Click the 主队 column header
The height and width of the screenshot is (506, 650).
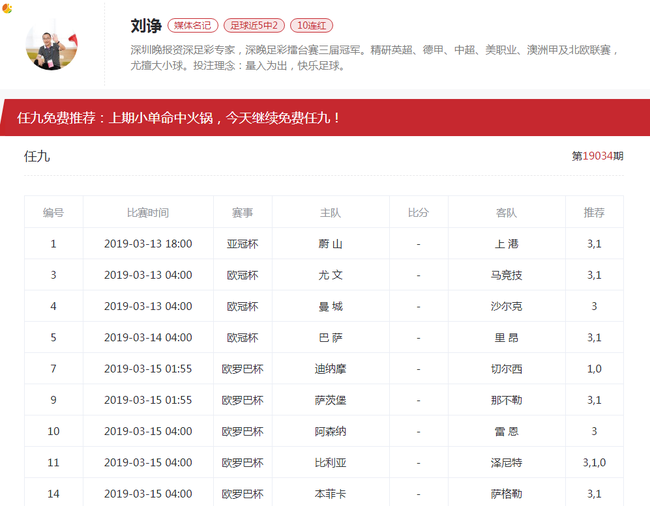[330, 213]
